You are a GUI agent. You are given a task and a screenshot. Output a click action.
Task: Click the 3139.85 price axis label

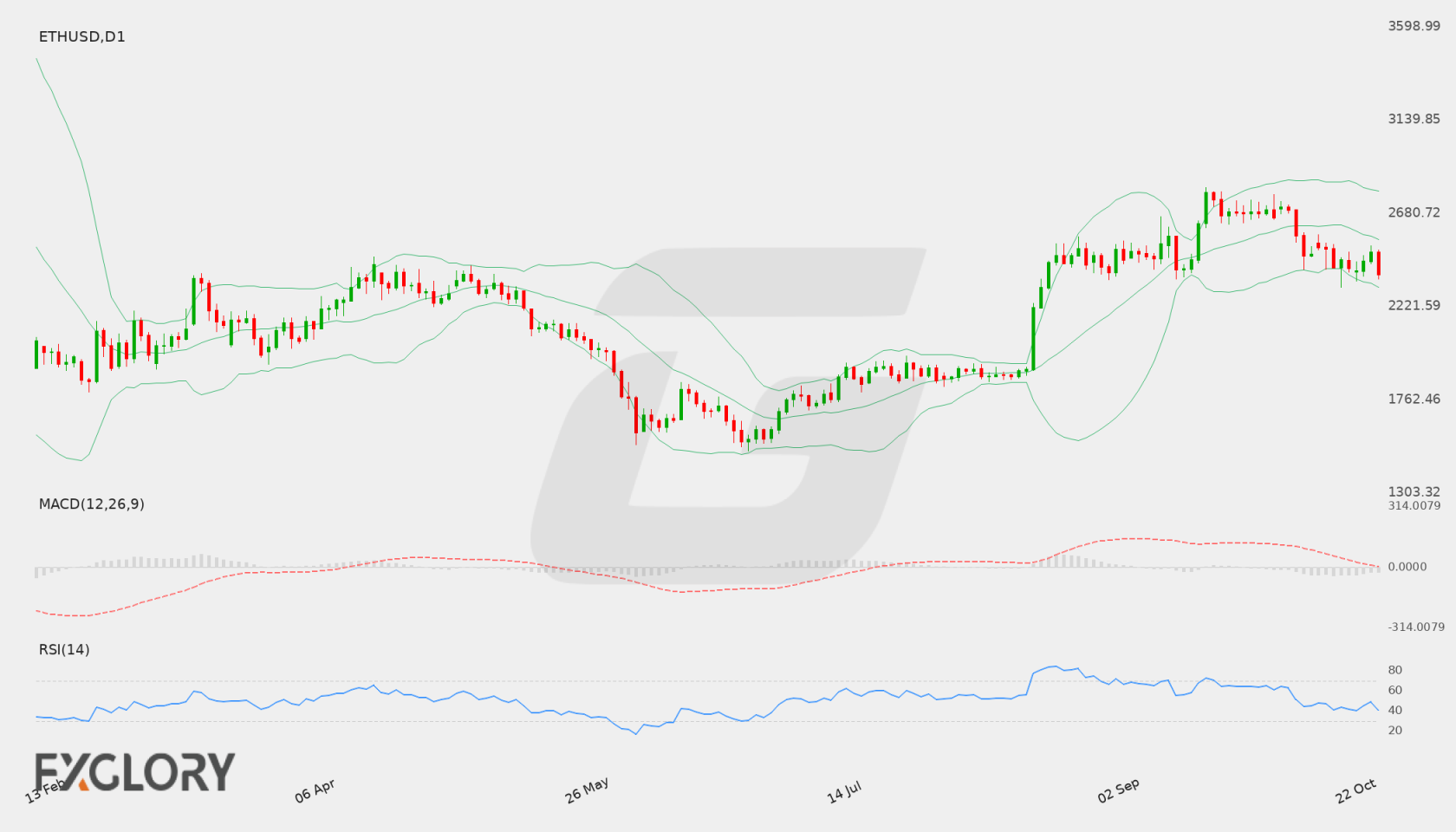tap(1414, 119)
